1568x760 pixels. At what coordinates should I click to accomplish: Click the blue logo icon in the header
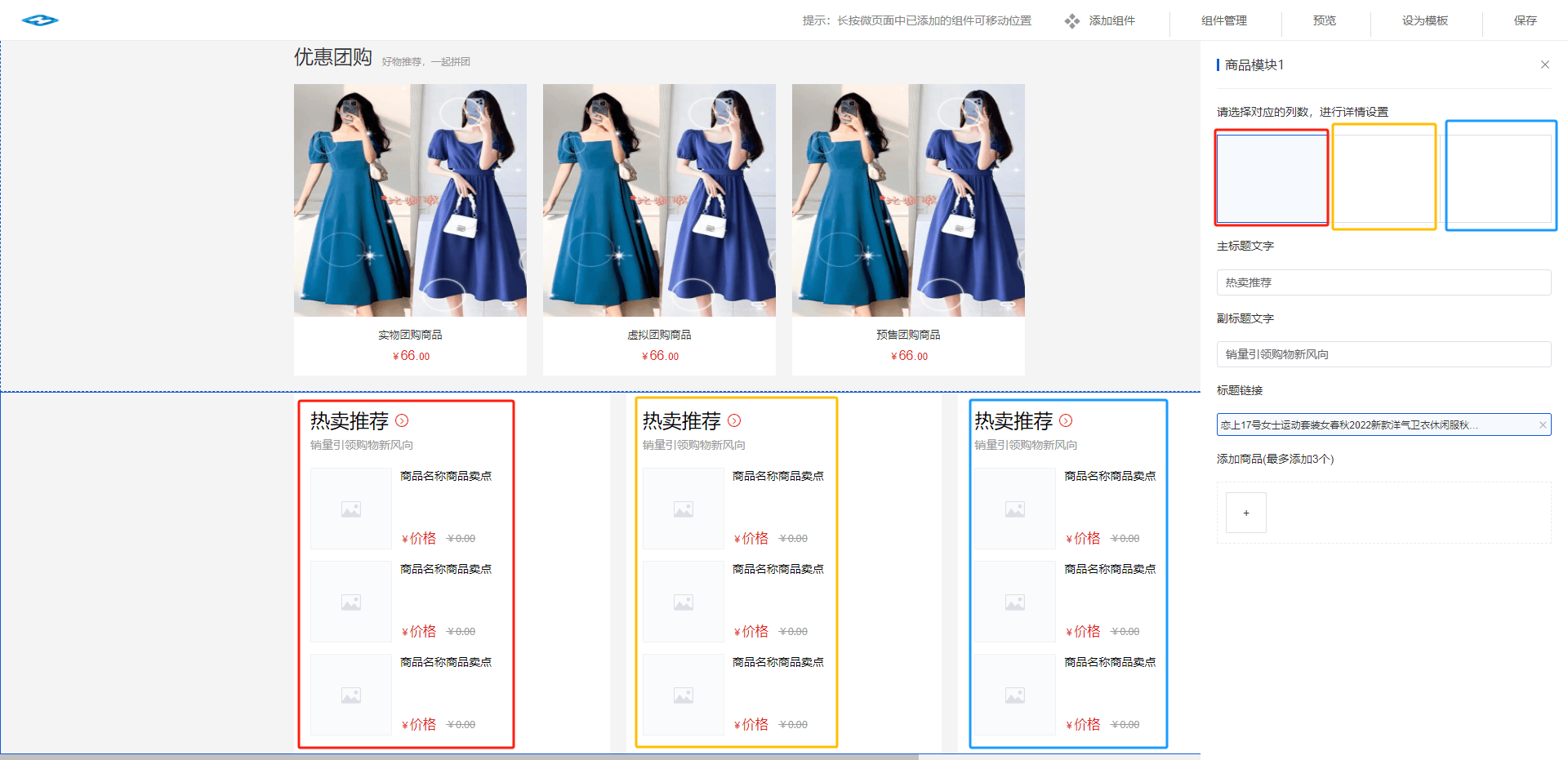point(40,20)
